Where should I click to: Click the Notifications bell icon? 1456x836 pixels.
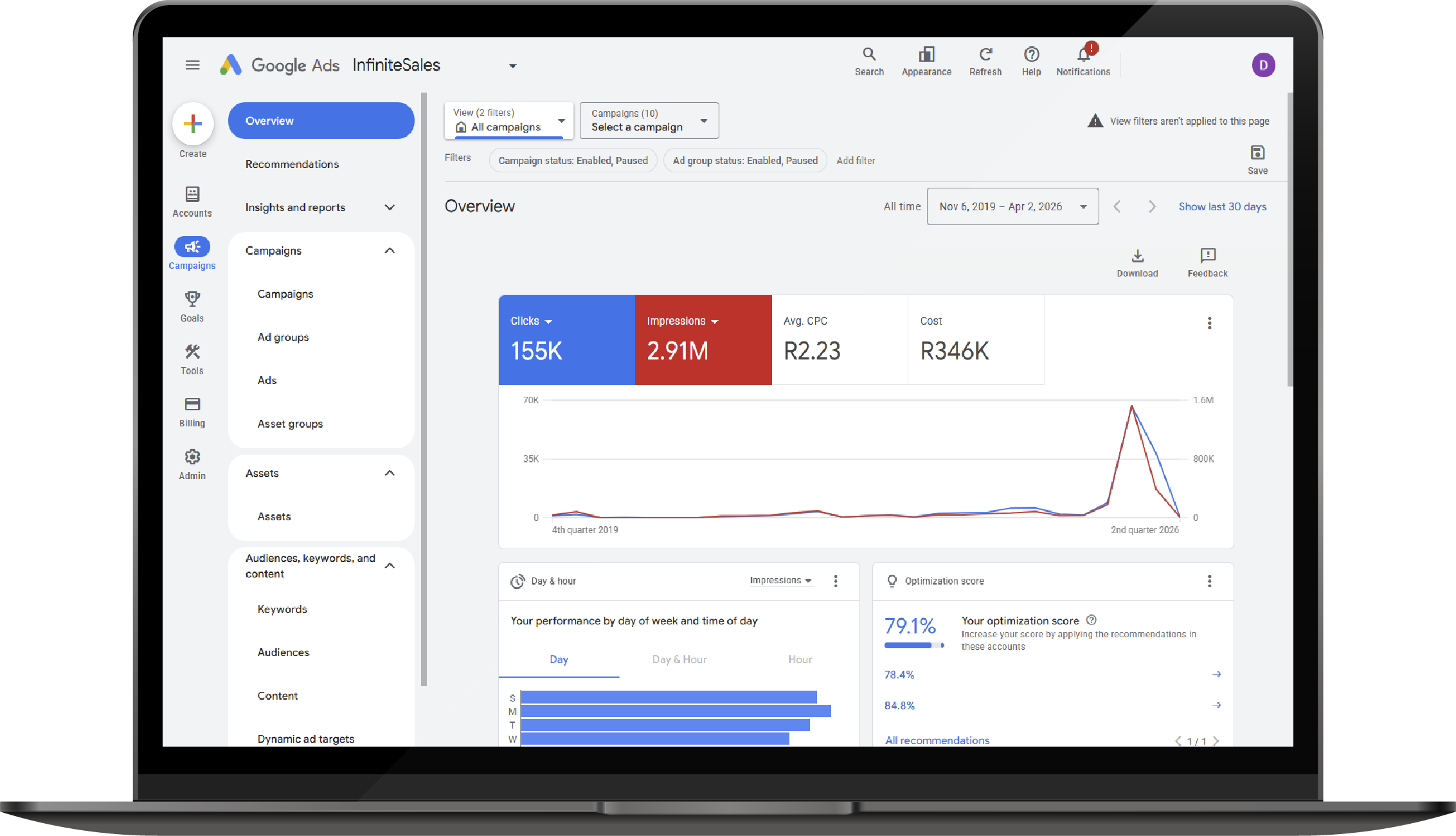pyautogui.click(x=1083, y=55)
